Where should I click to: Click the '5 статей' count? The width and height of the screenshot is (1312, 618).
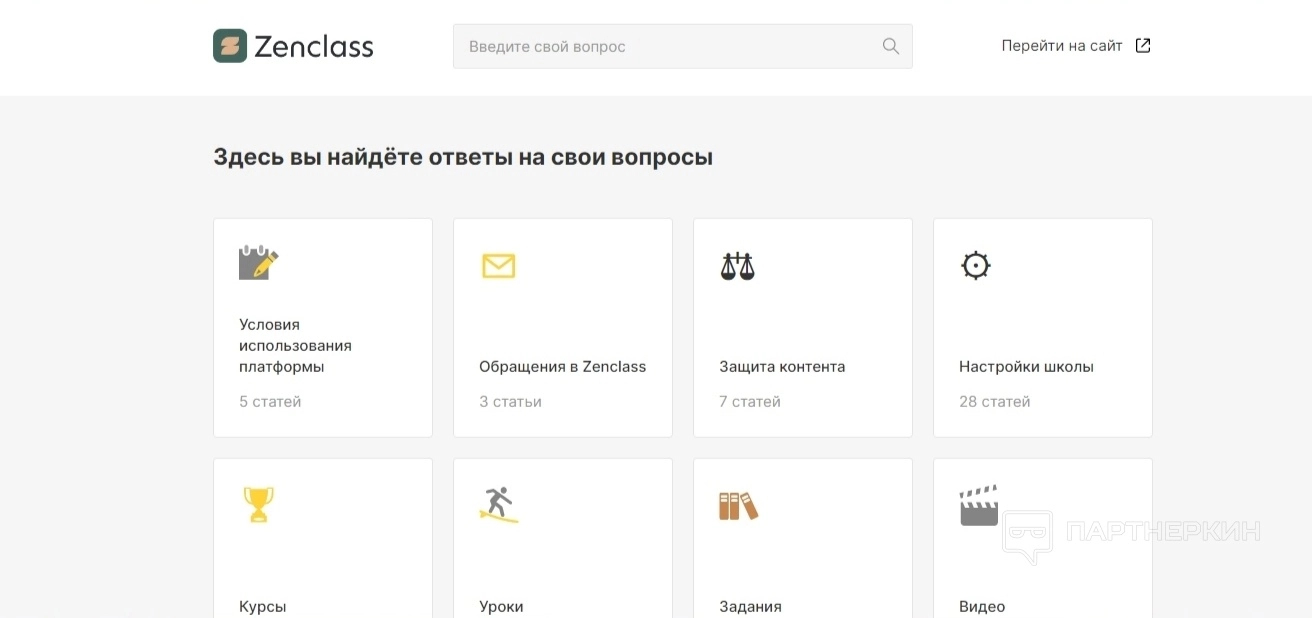click(270, 401)
